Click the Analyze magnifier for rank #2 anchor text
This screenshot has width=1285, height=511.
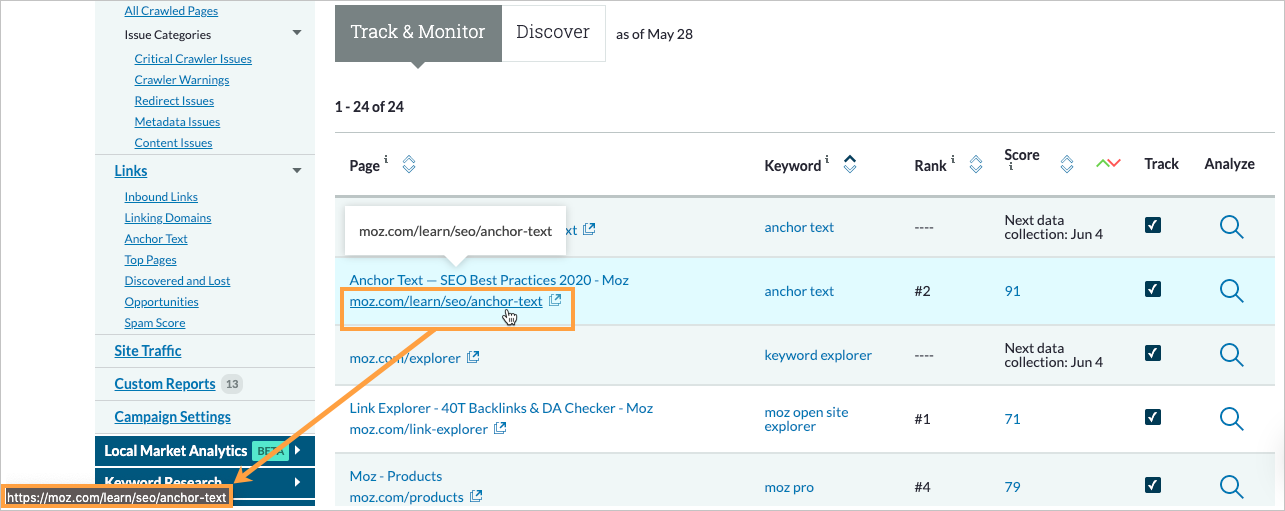[x=1231, y=291]
